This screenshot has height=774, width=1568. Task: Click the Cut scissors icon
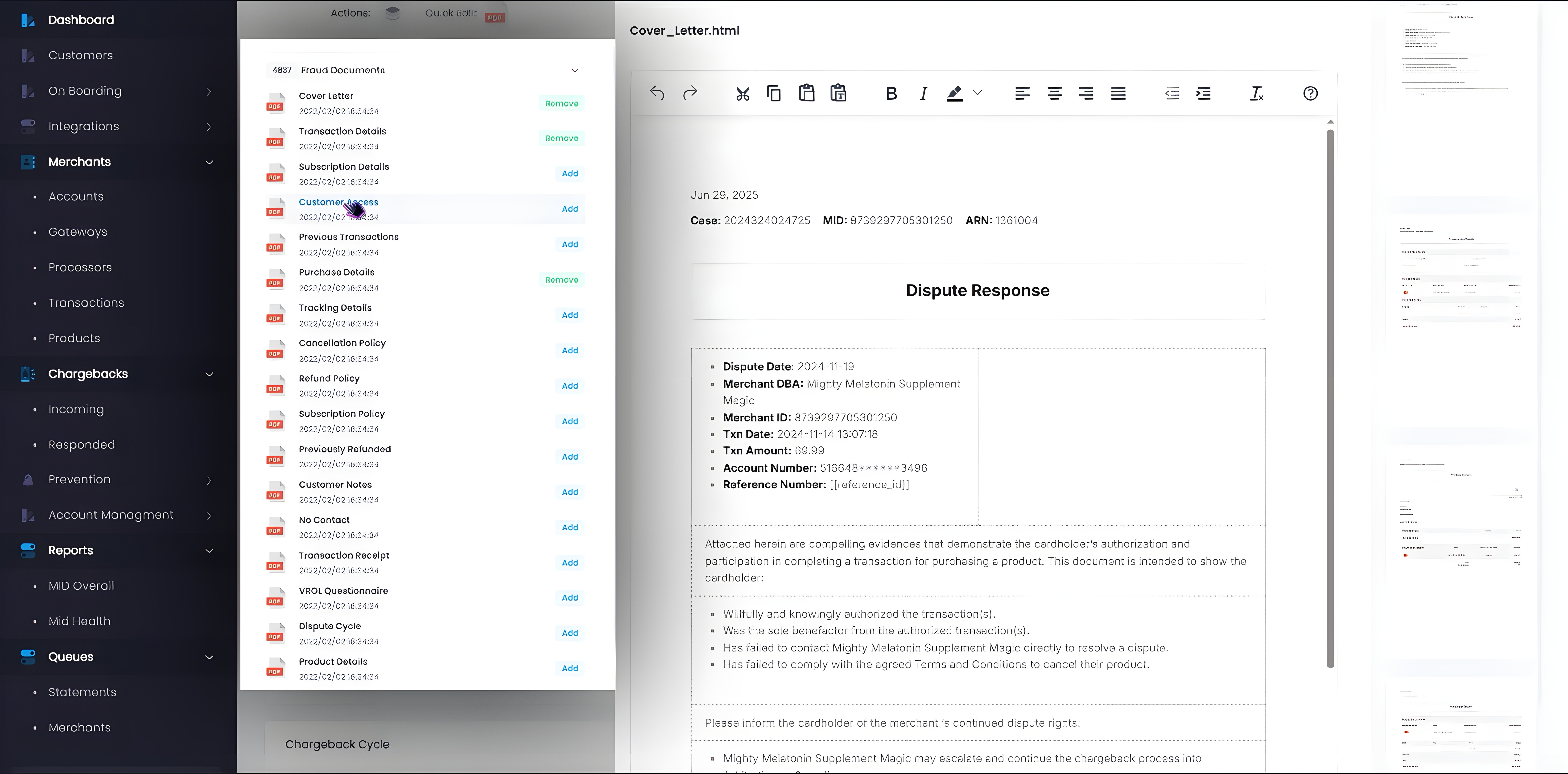point(742,94)
